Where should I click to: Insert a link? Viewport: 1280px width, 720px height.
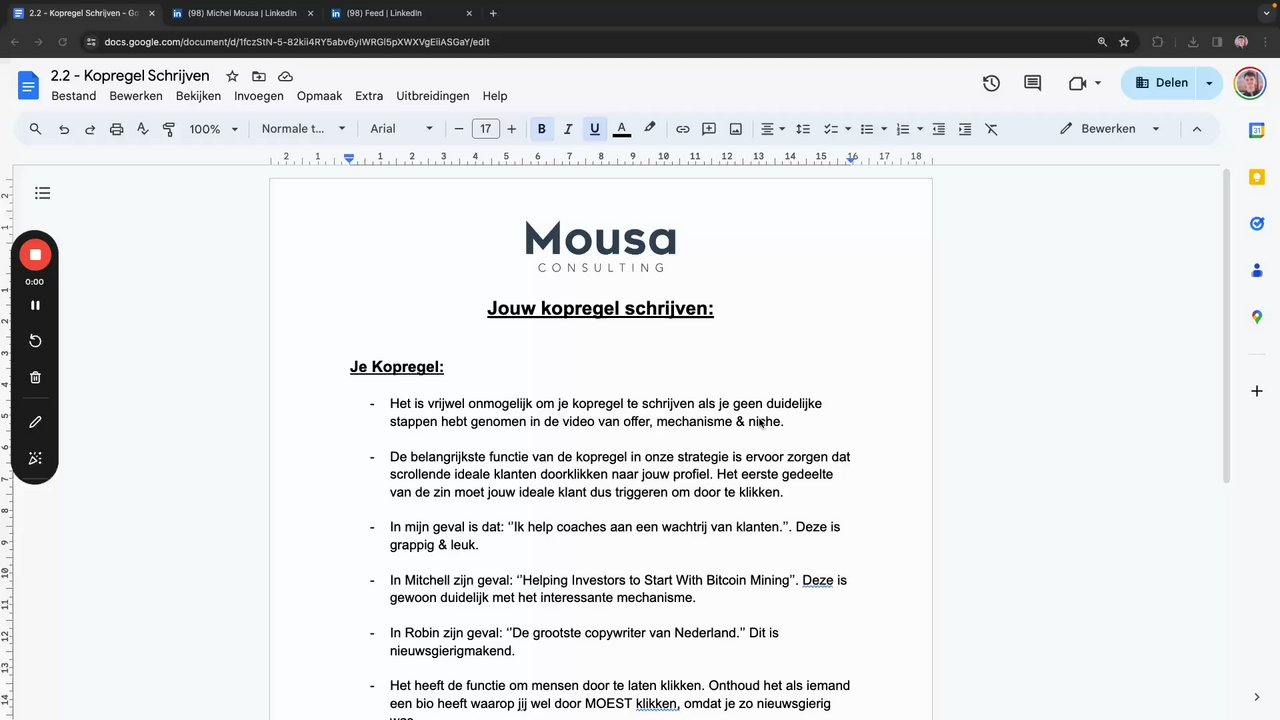point(683,129)
